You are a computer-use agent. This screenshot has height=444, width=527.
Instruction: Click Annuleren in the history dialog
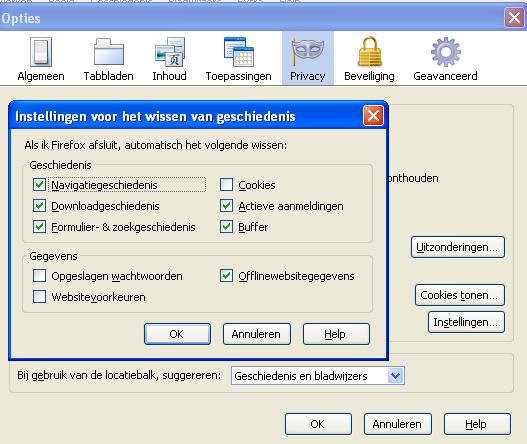point(256,334)
